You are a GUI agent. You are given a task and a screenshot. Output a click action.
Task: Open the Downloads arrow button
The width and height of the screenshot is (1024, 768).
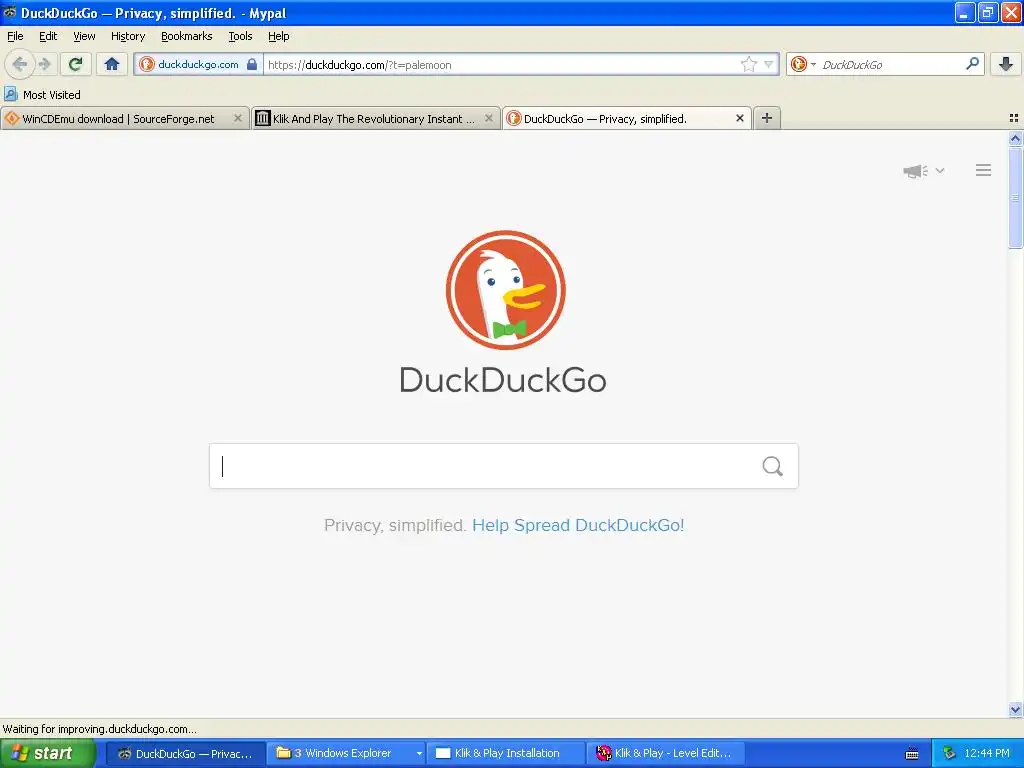pos(1006,64)
